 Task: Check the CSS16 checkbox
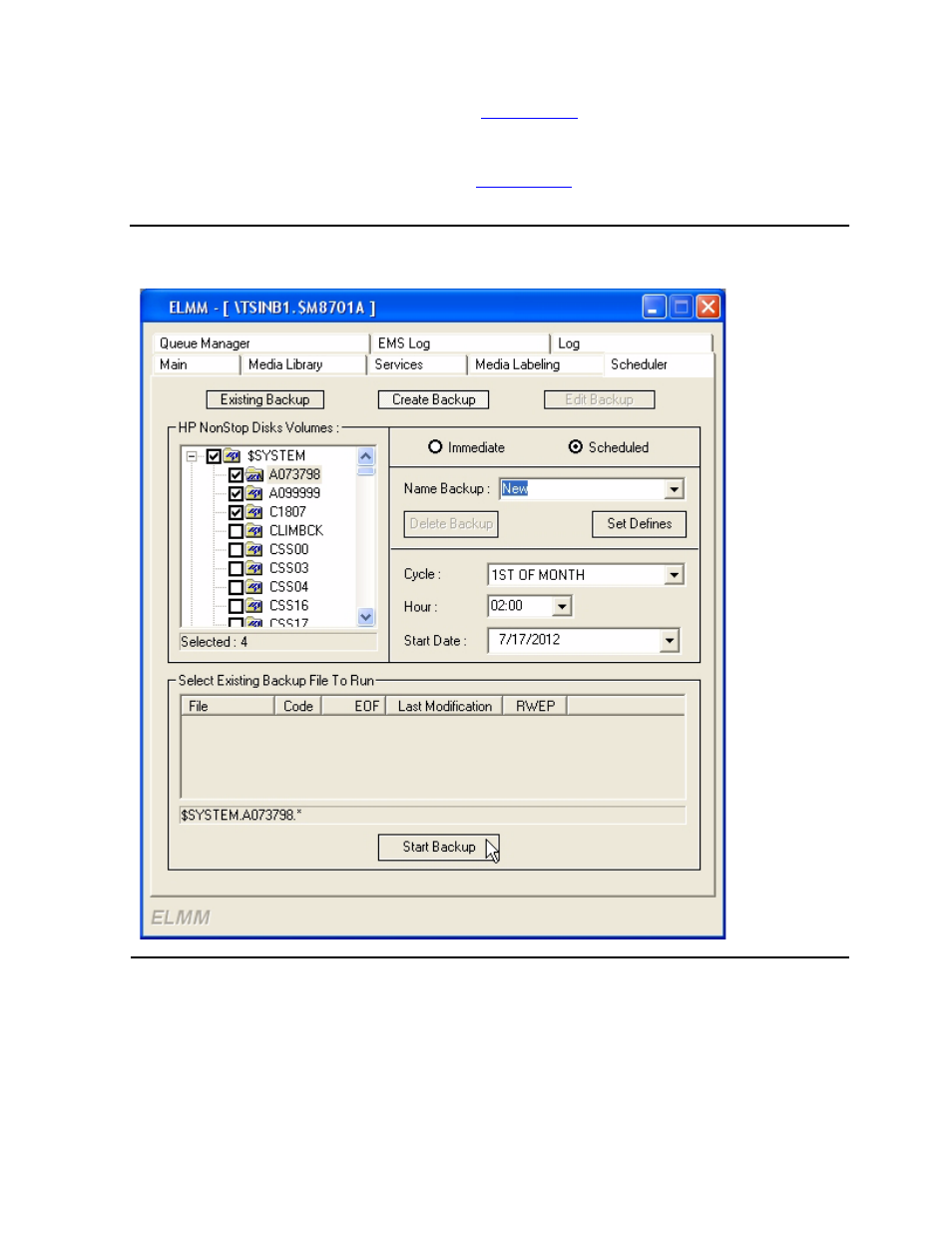236,606
